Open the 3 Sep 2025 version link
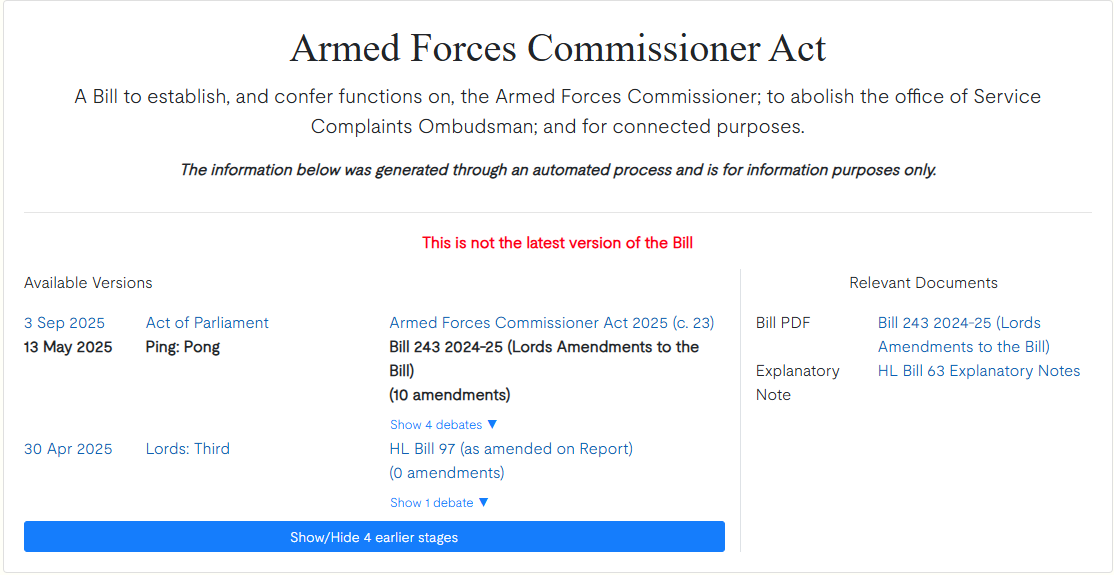Image resolution: width=1114 pixels, height=575 pixels. pos(64,323)
